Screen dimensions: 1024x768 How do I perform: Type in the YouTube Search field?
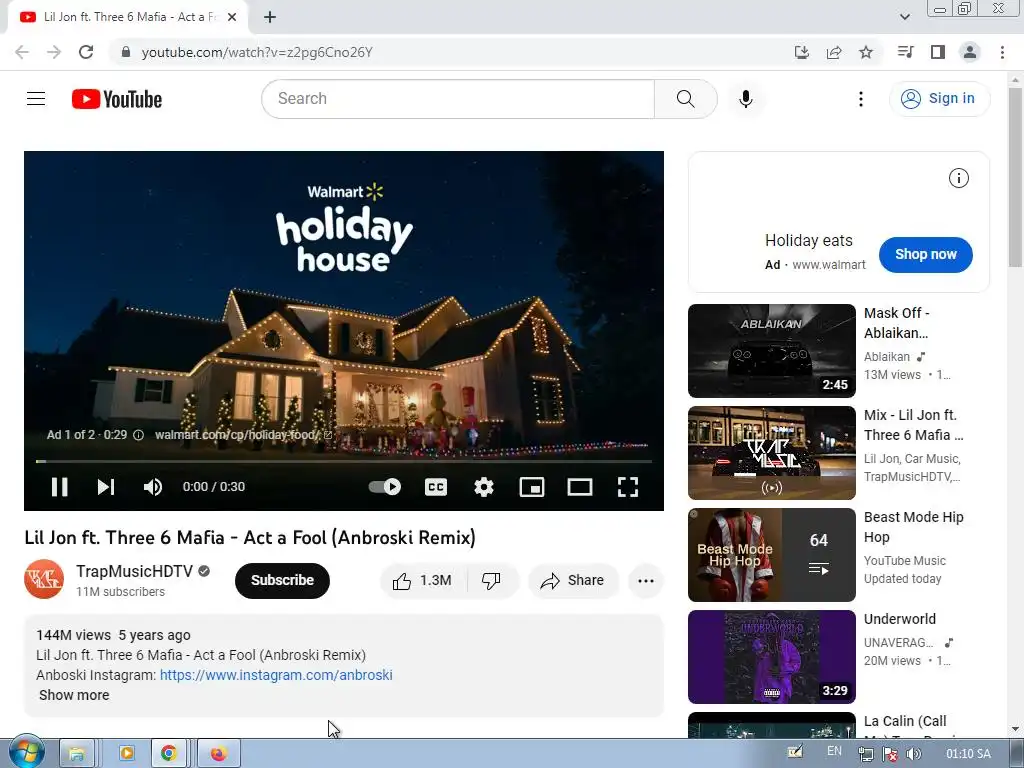coord(458,99)
